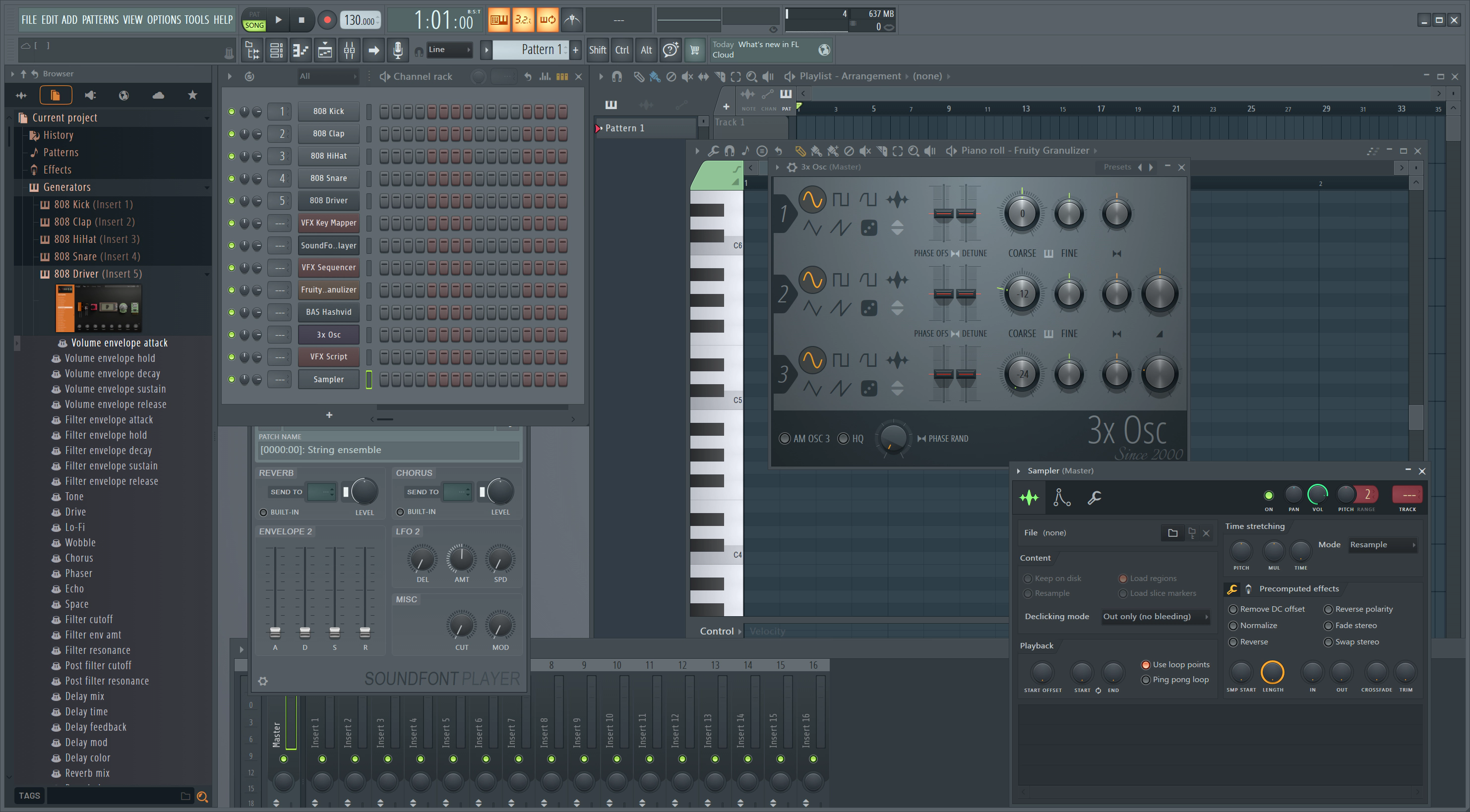Toggle typing keyboard to piano icon

click(x=499, y=20)
